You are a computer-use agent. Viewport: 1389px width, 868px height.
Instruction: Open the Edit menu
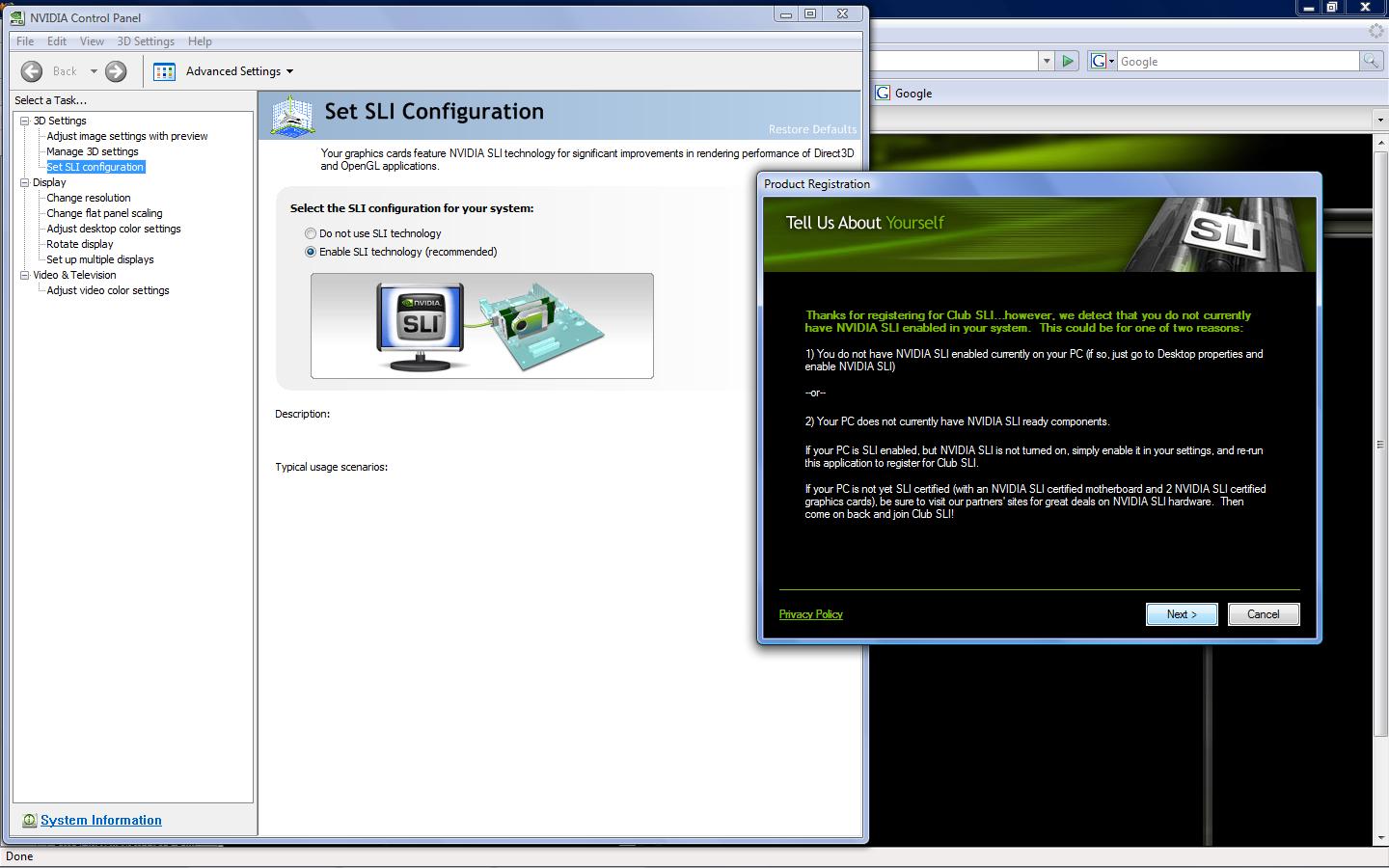[57, 41]
